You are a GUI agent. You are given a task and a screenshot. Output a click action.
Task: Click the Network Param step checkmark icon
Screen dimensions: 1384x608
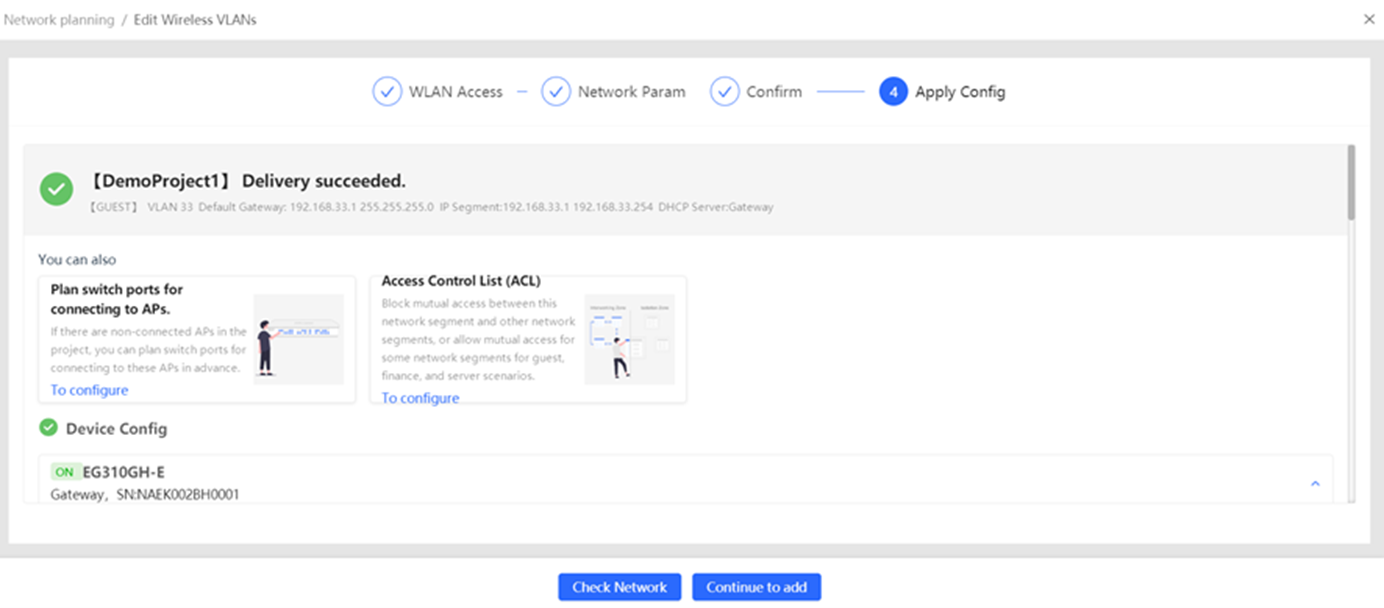(556, 92)
